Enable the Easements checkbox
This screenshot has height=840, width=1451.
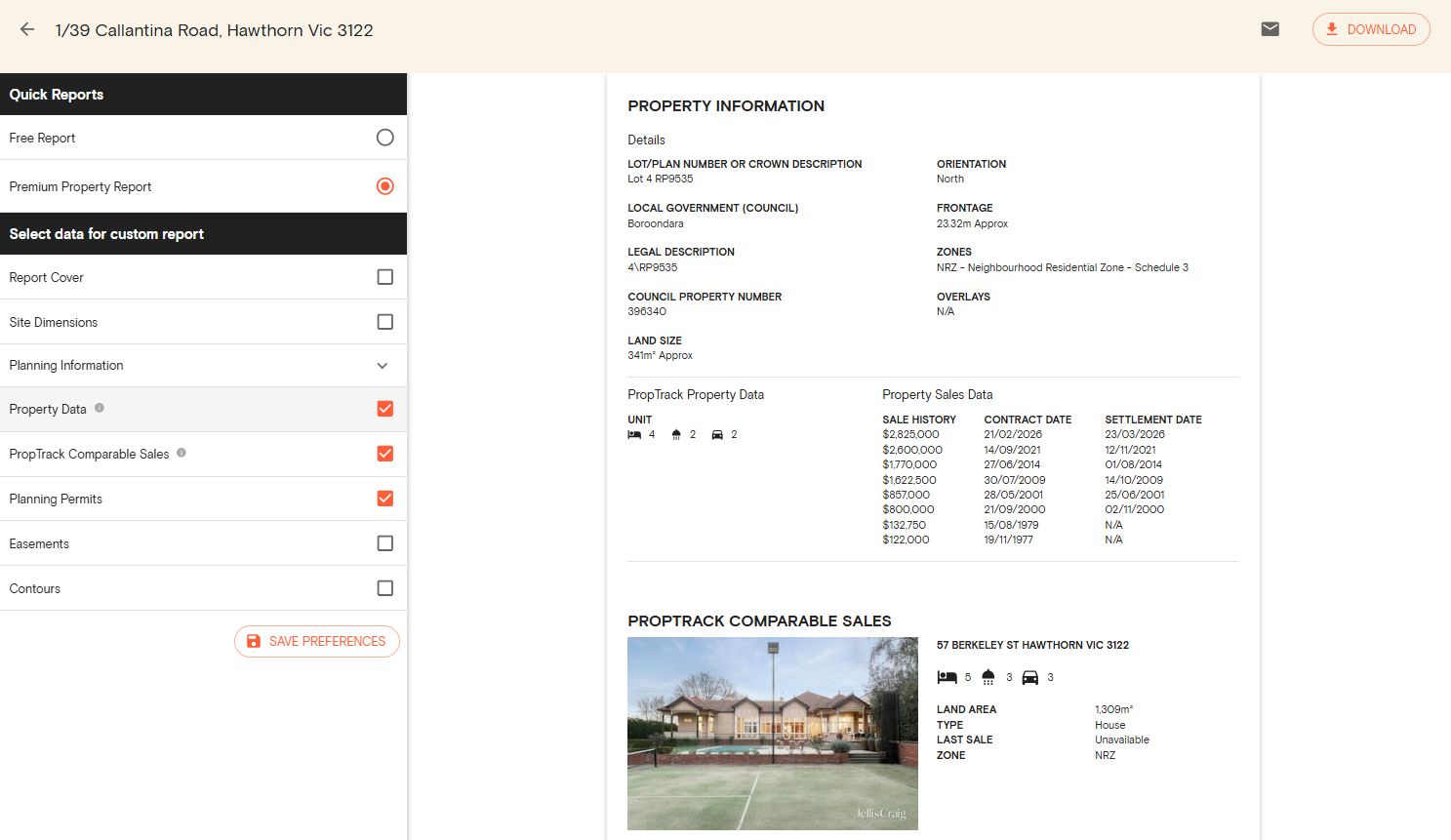[385, 543]
